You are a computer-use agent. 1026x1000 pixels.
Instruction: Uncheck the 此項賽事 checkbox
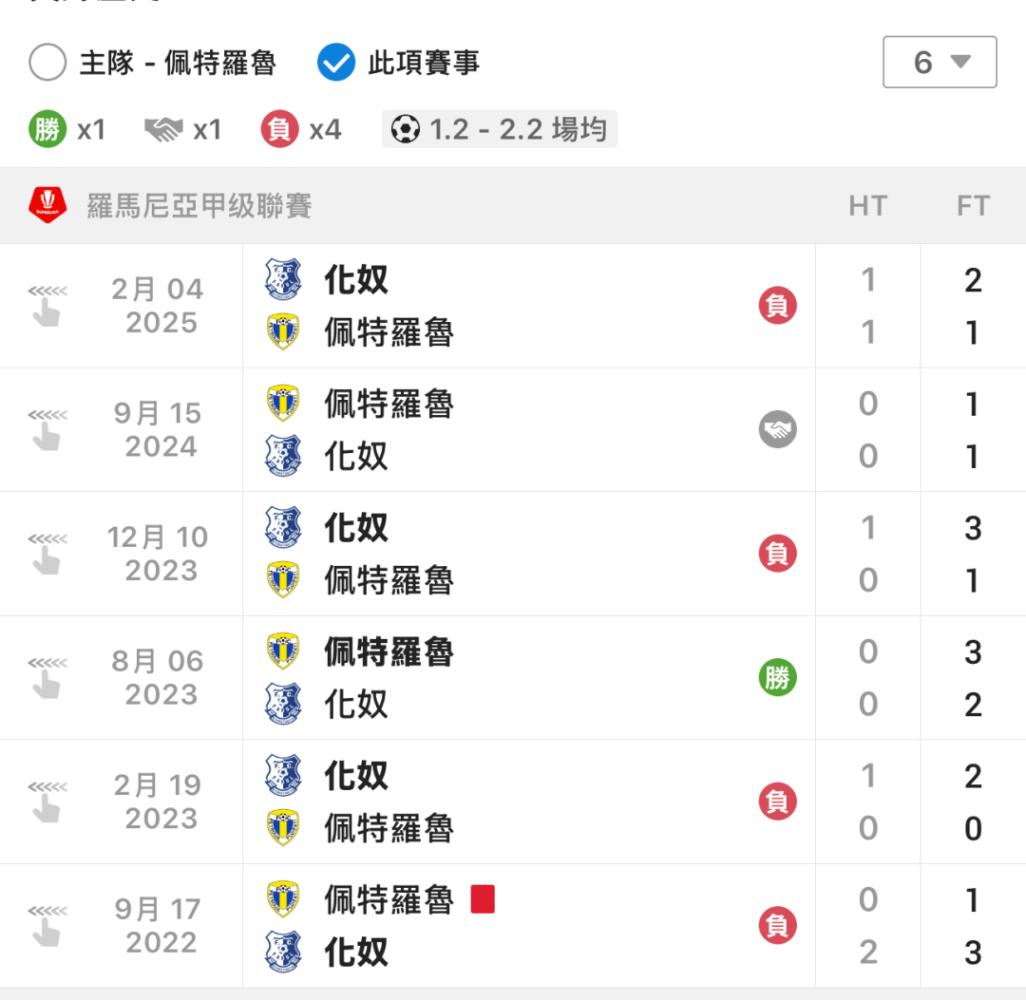tap(336, 63)
